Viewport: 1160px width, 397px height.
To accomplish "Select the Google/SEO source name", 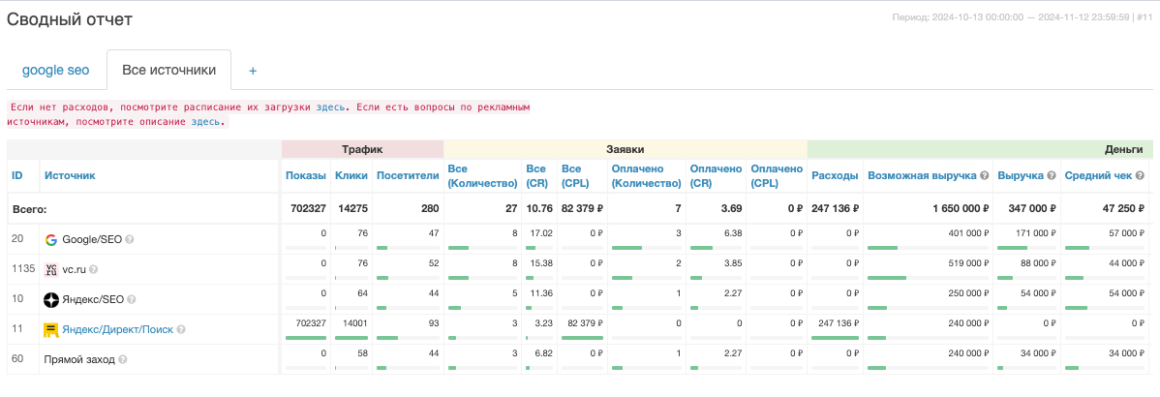I will point(92,240).
